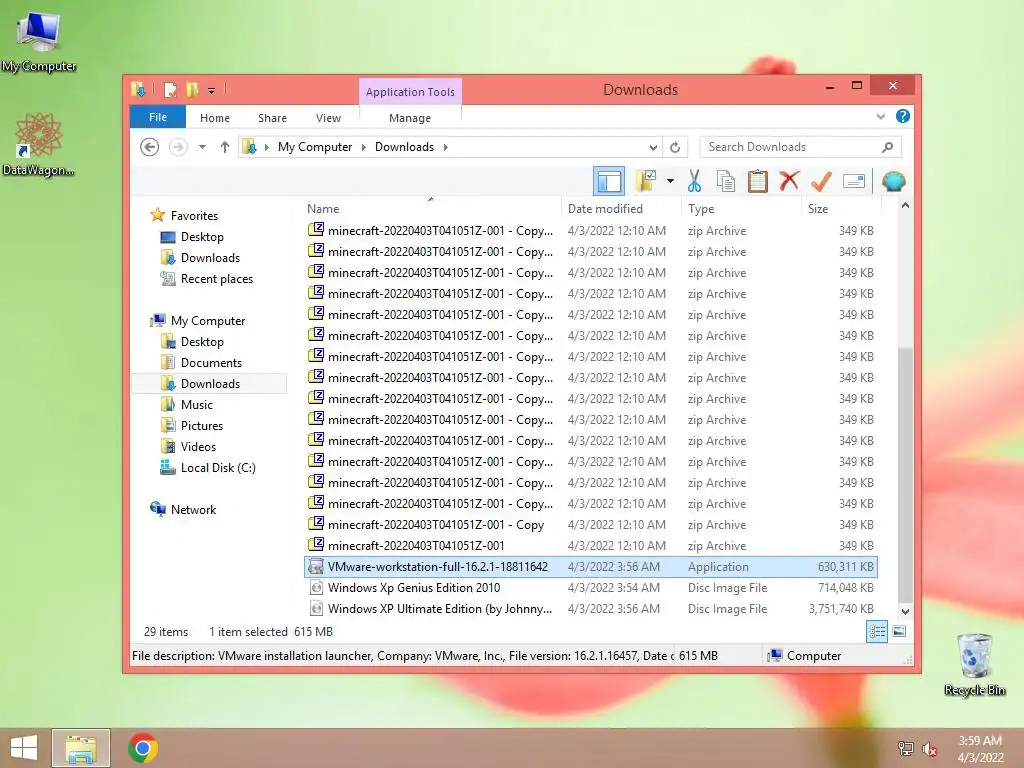Click the Classic Shell settings shell icon
The width and height of the screenshot is (1024, 768).
pos(893,181)
